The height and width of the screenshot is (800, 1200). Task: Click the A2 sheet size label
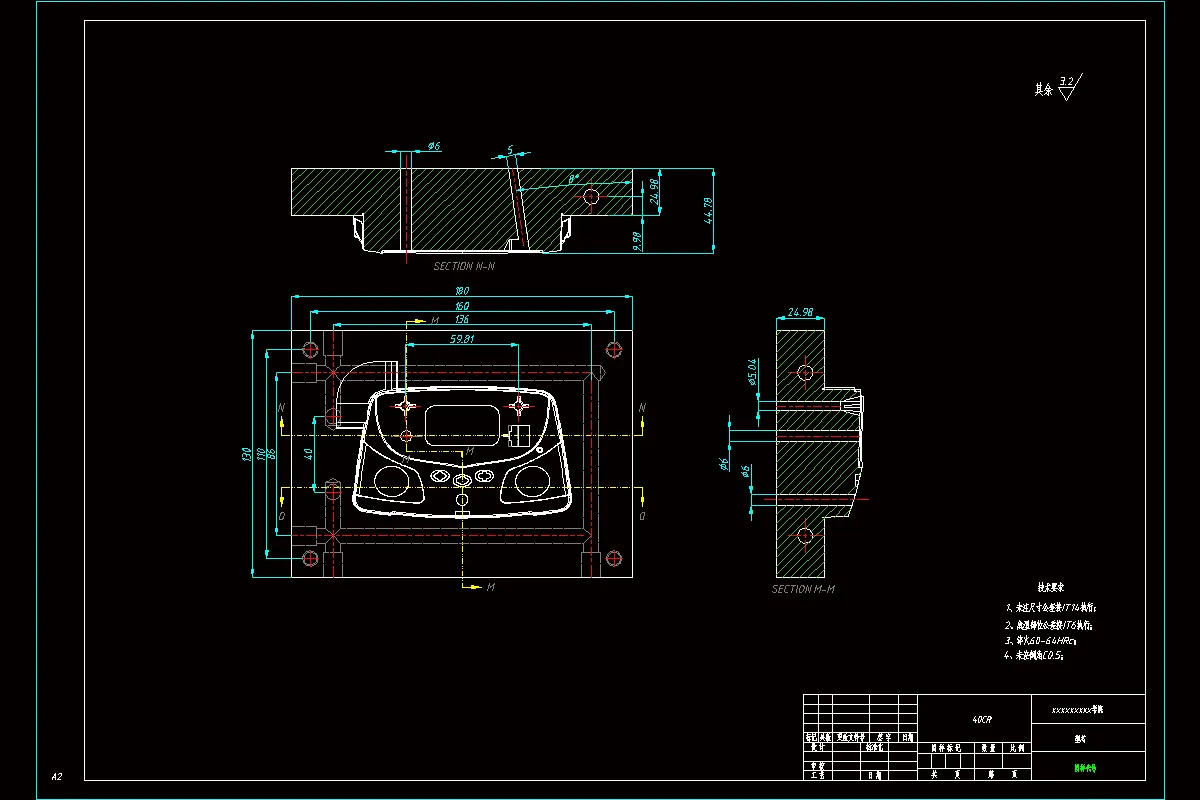click(x=57, y=776)
